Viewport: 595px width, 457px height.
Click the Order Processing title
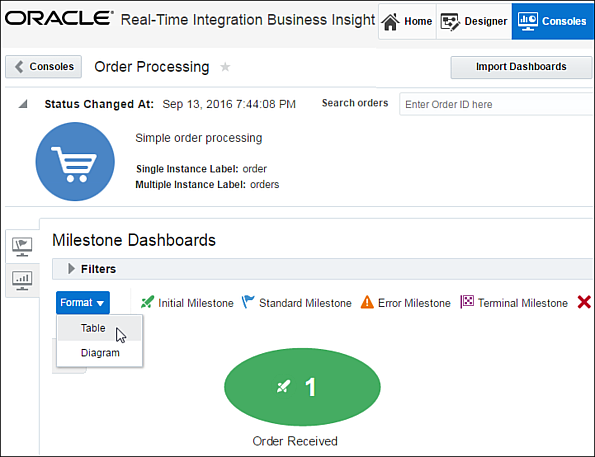coord(152,67)
